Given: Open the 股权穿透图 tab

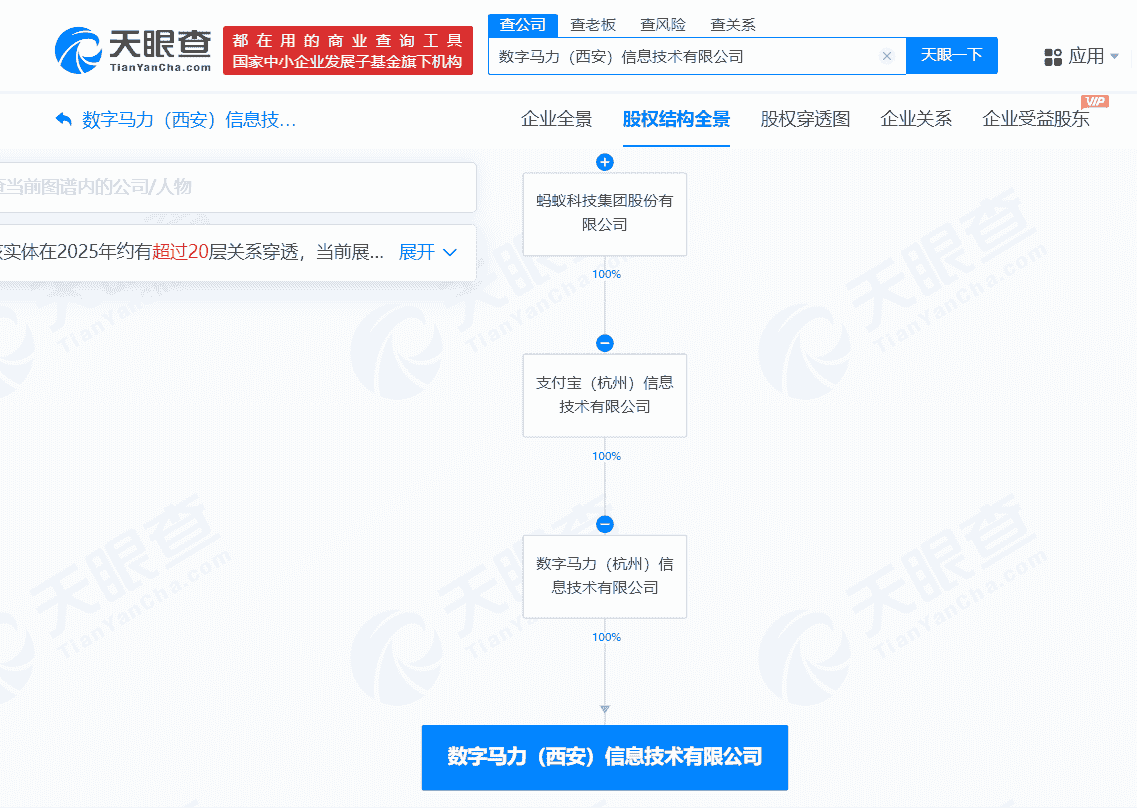Looking at the screenshot, I should (805, 120).
